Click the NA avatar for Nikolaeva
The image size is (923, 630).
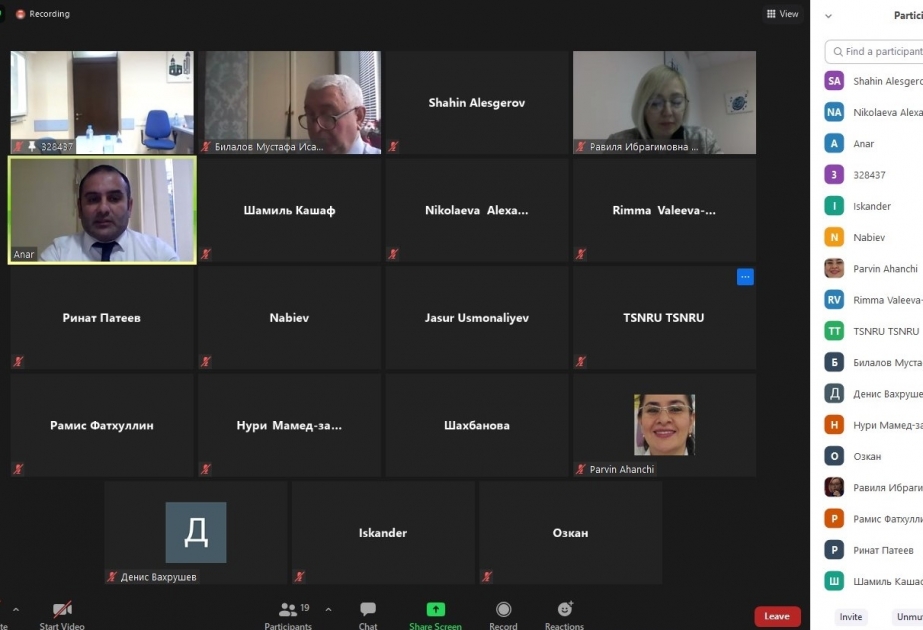(834, 112)
